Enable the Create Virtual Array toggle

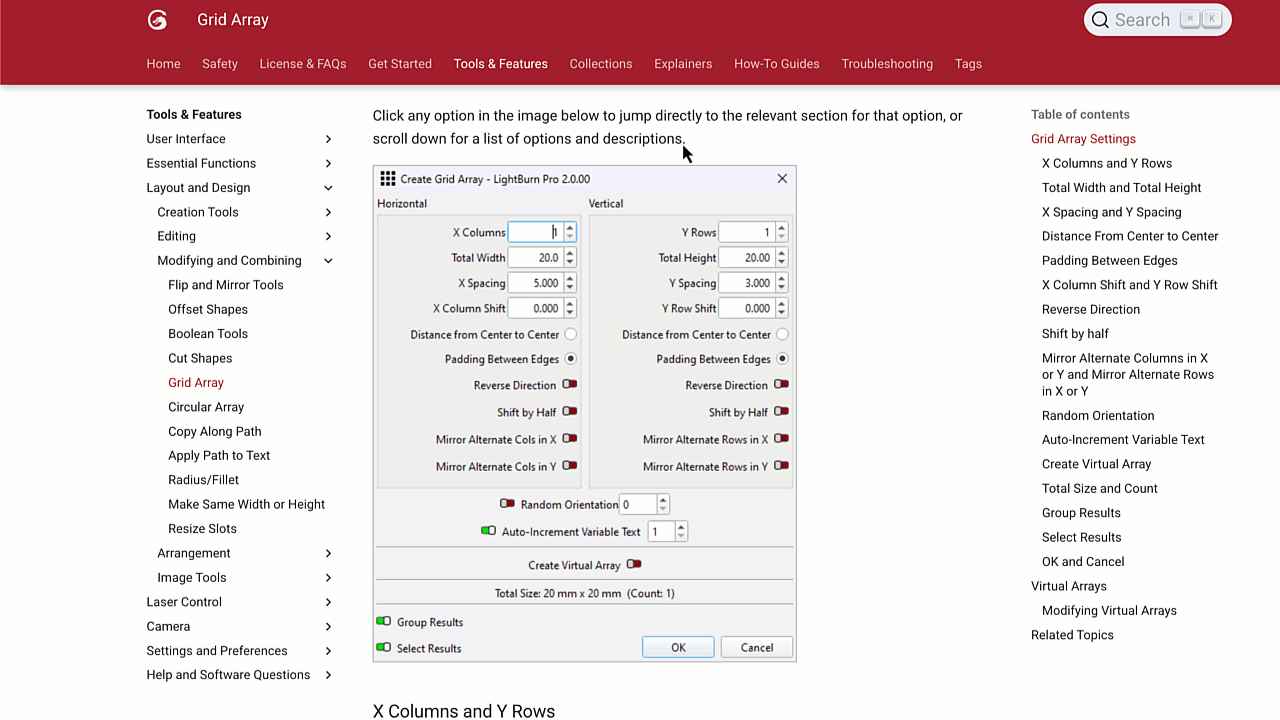[633, 565]
